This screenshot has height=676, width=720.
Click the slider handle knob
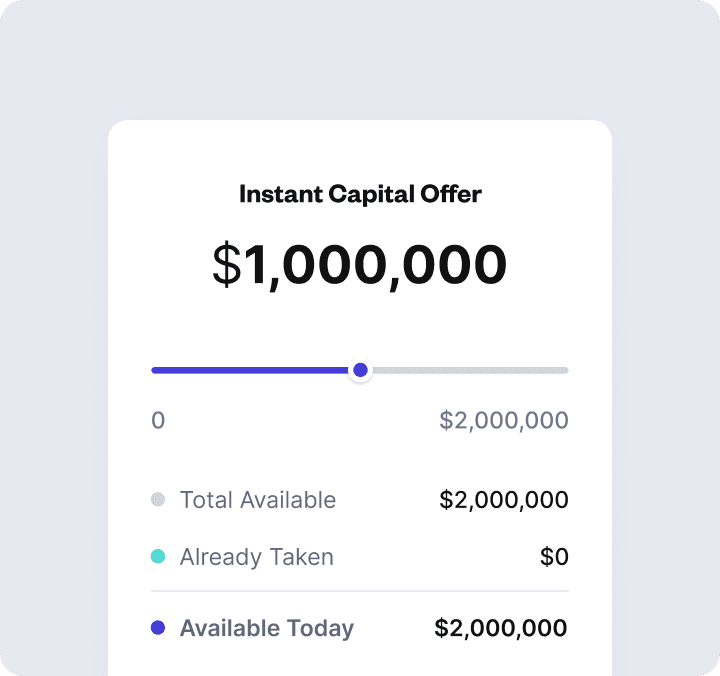click(361, 370)
